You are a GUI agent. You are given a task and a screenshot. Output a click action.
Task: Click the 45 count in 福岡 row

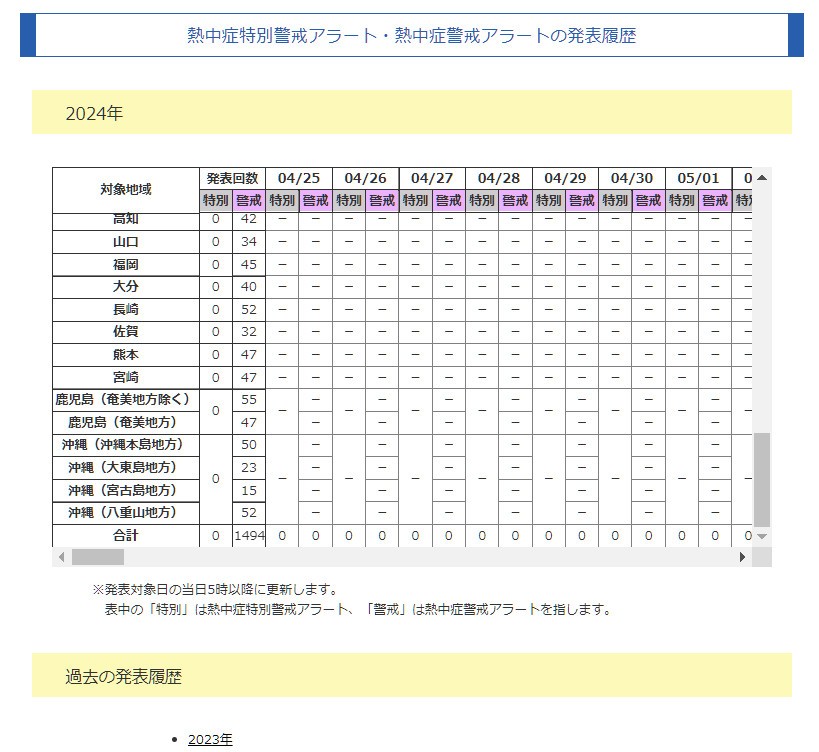(x=249, y=265)
